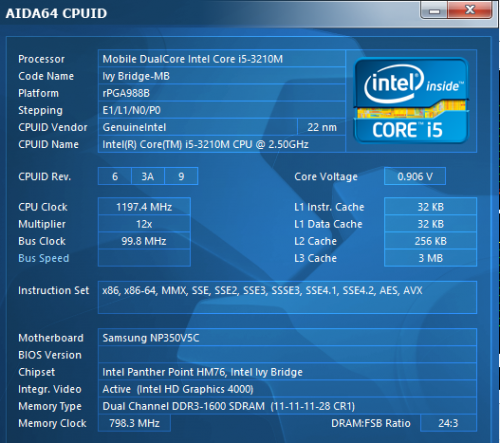Click the AIDA64 CPUID title text
This screenshot has width=500, height=443.
coord(56,13)
